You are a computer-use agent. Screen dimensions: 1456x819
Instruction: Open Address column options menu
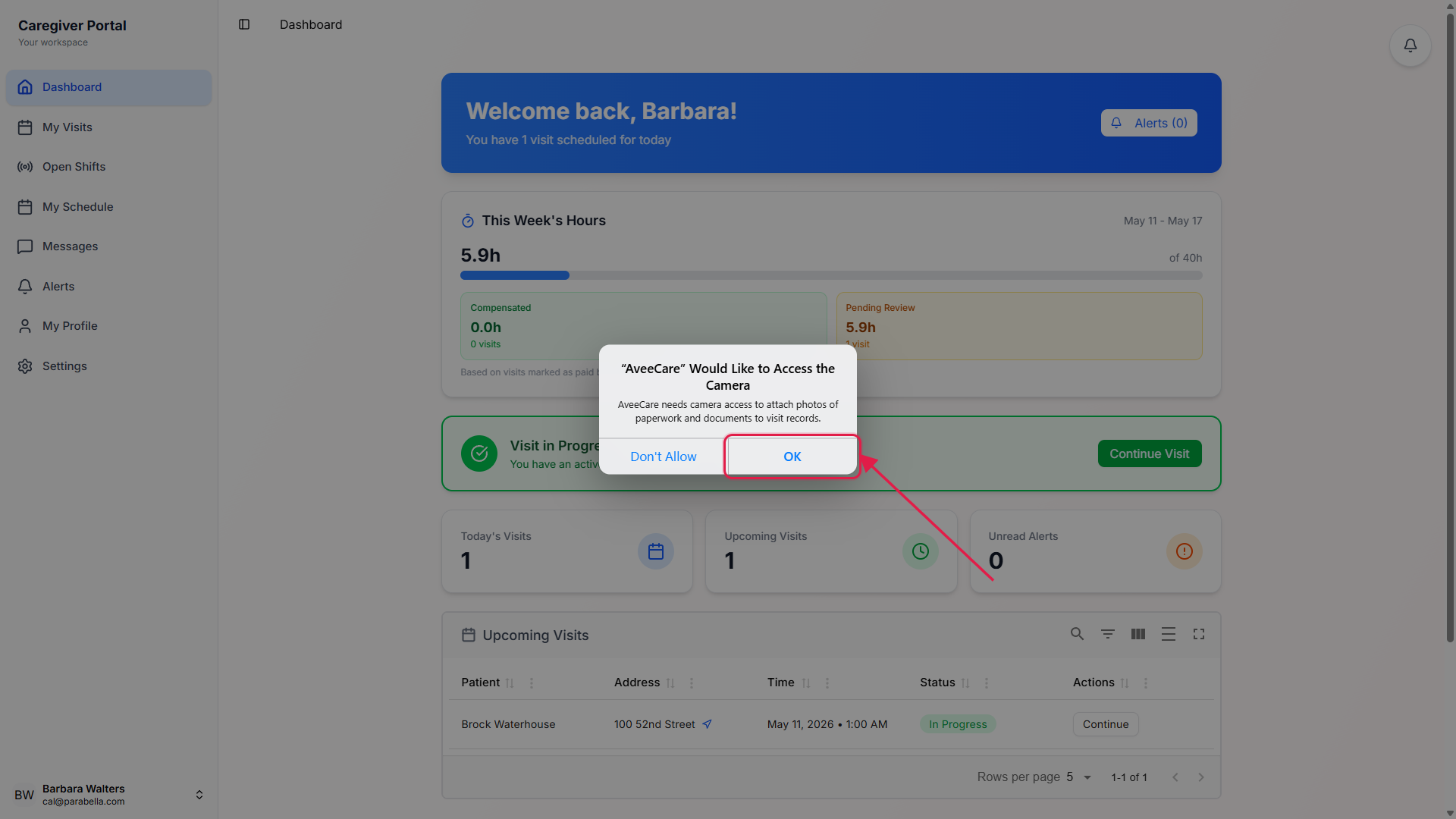[x=692, y=683]
